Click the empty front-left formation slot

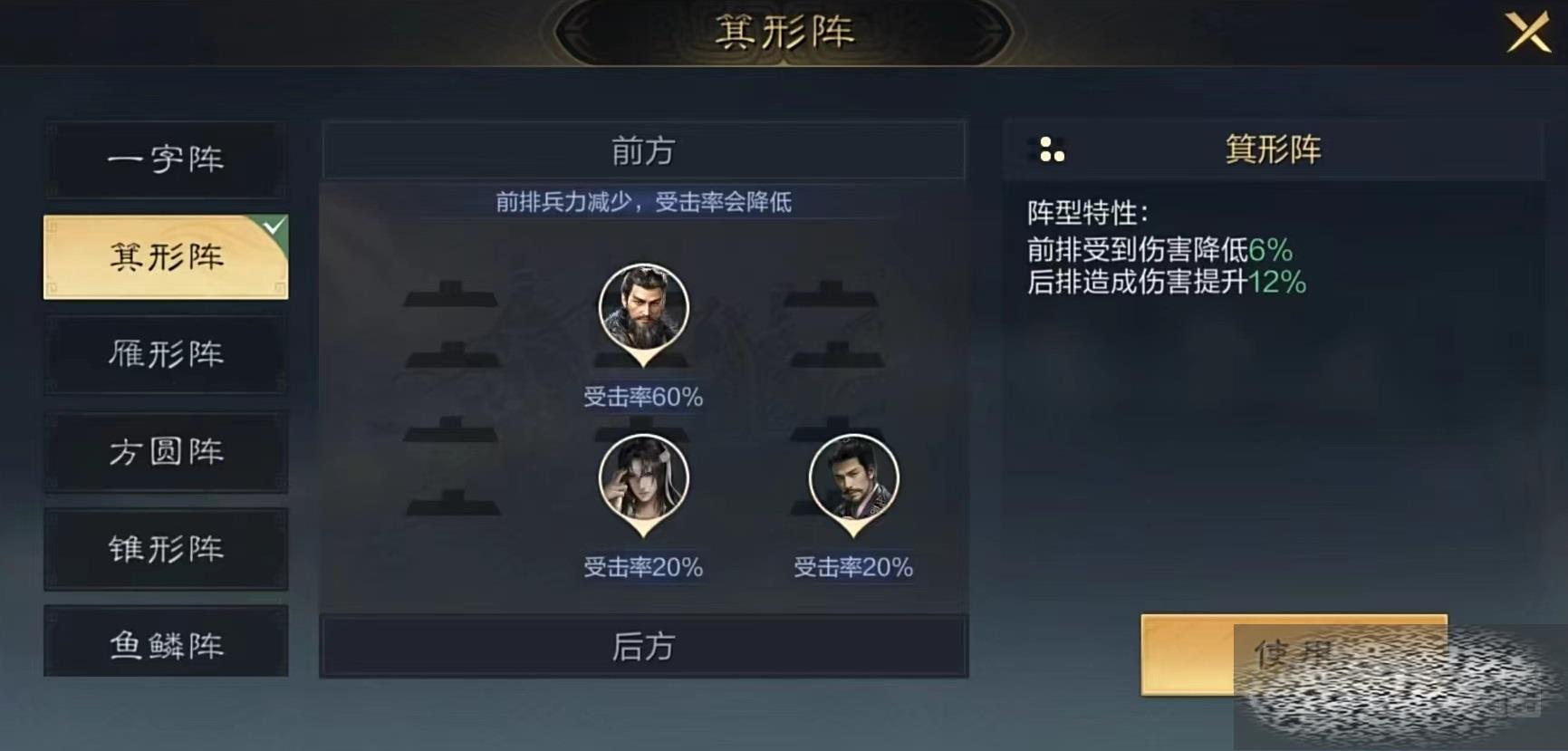(x=451, y=324)
